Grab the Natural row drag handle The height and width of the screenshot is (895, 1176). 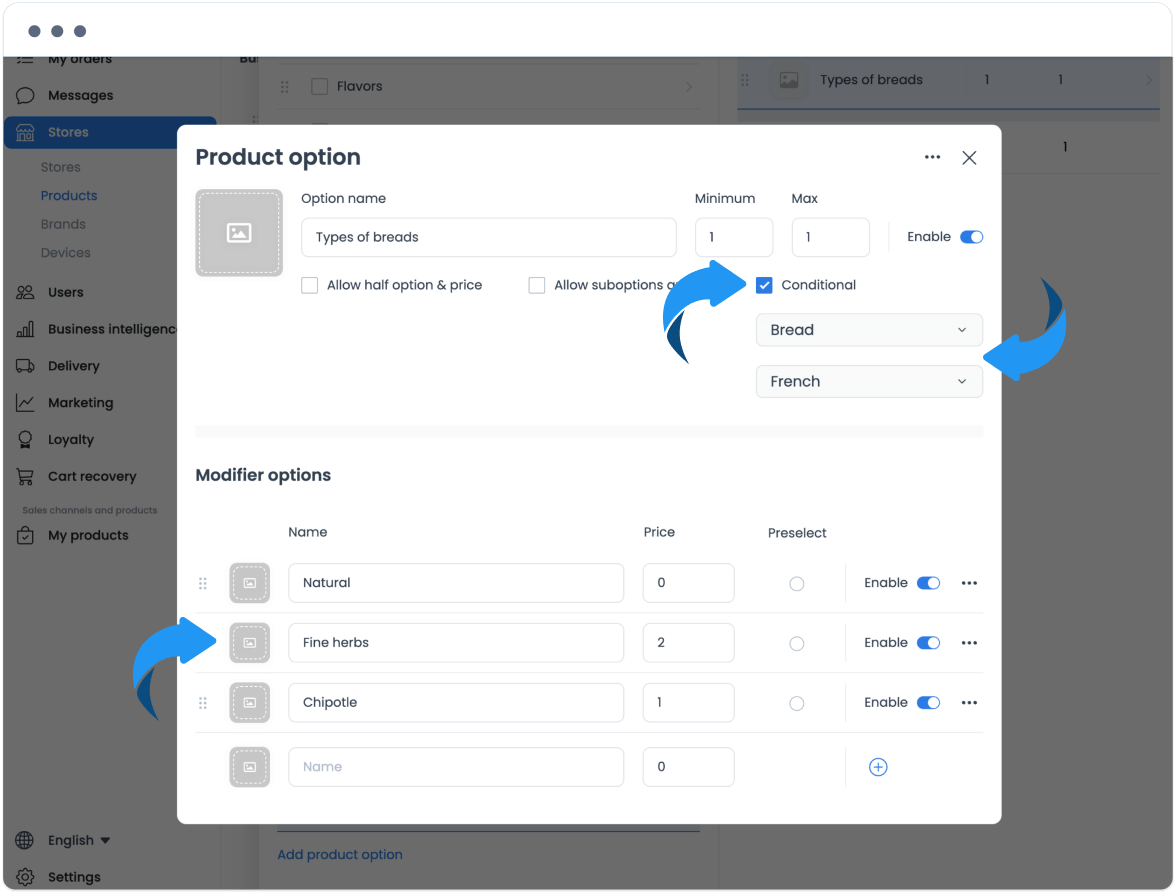[202, 583]
